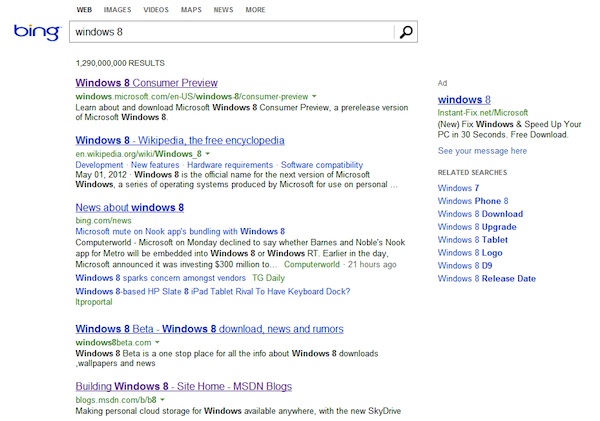Switch to the VIDEOS tab
600x421 pixels.
[156, 10]
